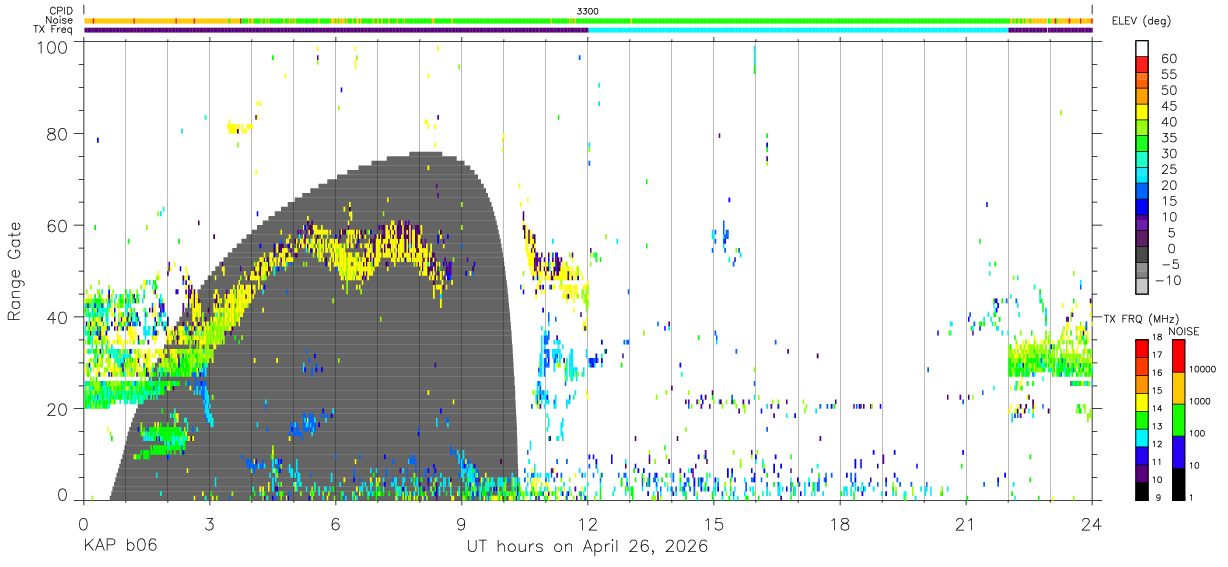Click the "Range Gate" y-axis title
1228x567 pixels.
point(15,271)
